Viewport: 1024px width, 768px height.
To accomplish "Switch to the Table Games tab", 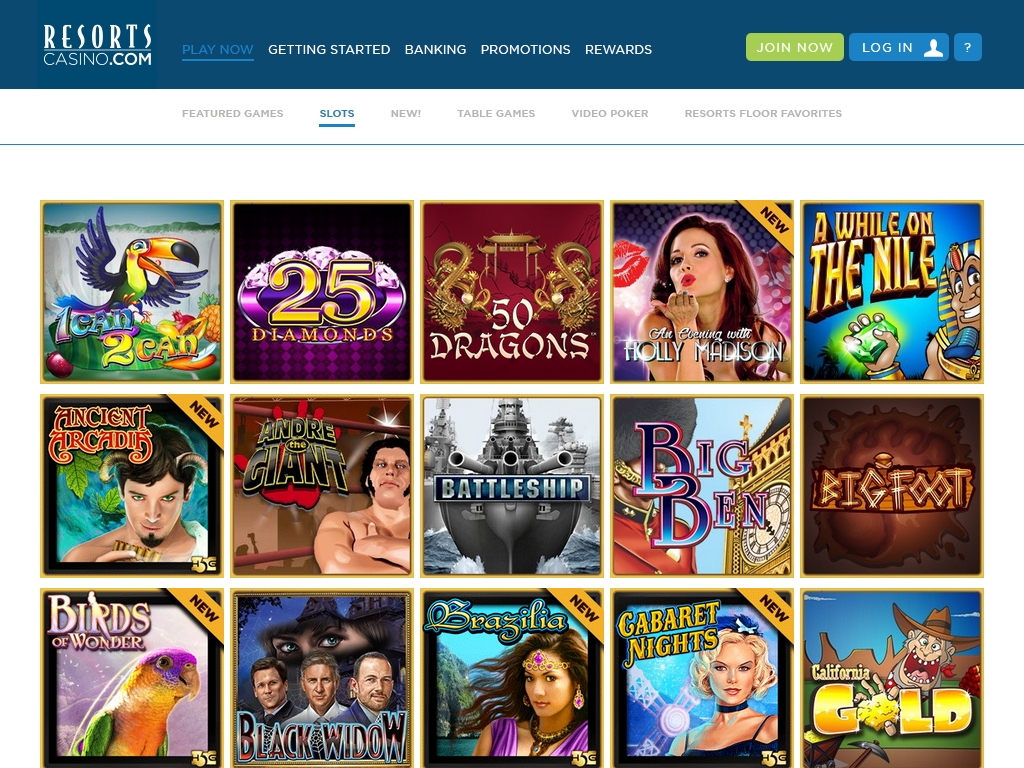I will pyautogui.click(x=496, y=114).
